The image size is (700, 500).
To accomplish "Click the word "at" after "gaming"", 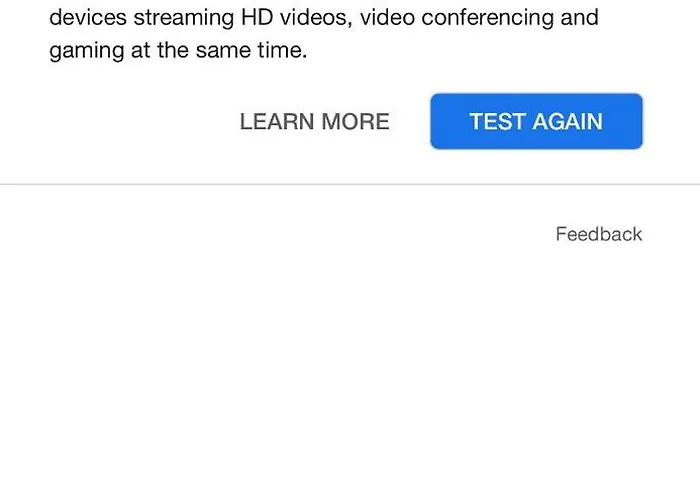I will click(x=140, y=50).
